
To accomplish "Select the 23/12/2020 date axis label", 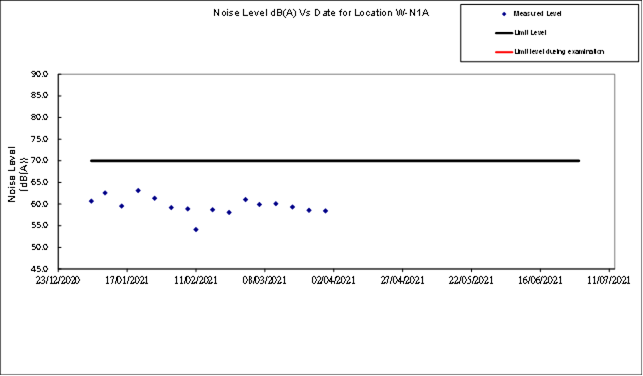I will click(x=59, y=280).
